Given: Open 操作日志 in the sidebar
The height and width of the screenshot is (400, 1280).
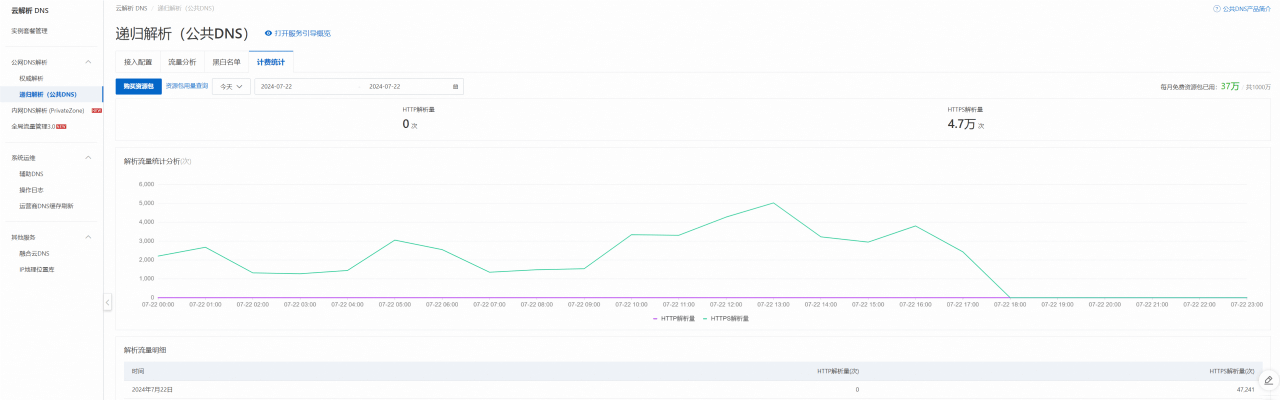Looking at the screenshot, I should pyautogui.click(x=31, y=190).
